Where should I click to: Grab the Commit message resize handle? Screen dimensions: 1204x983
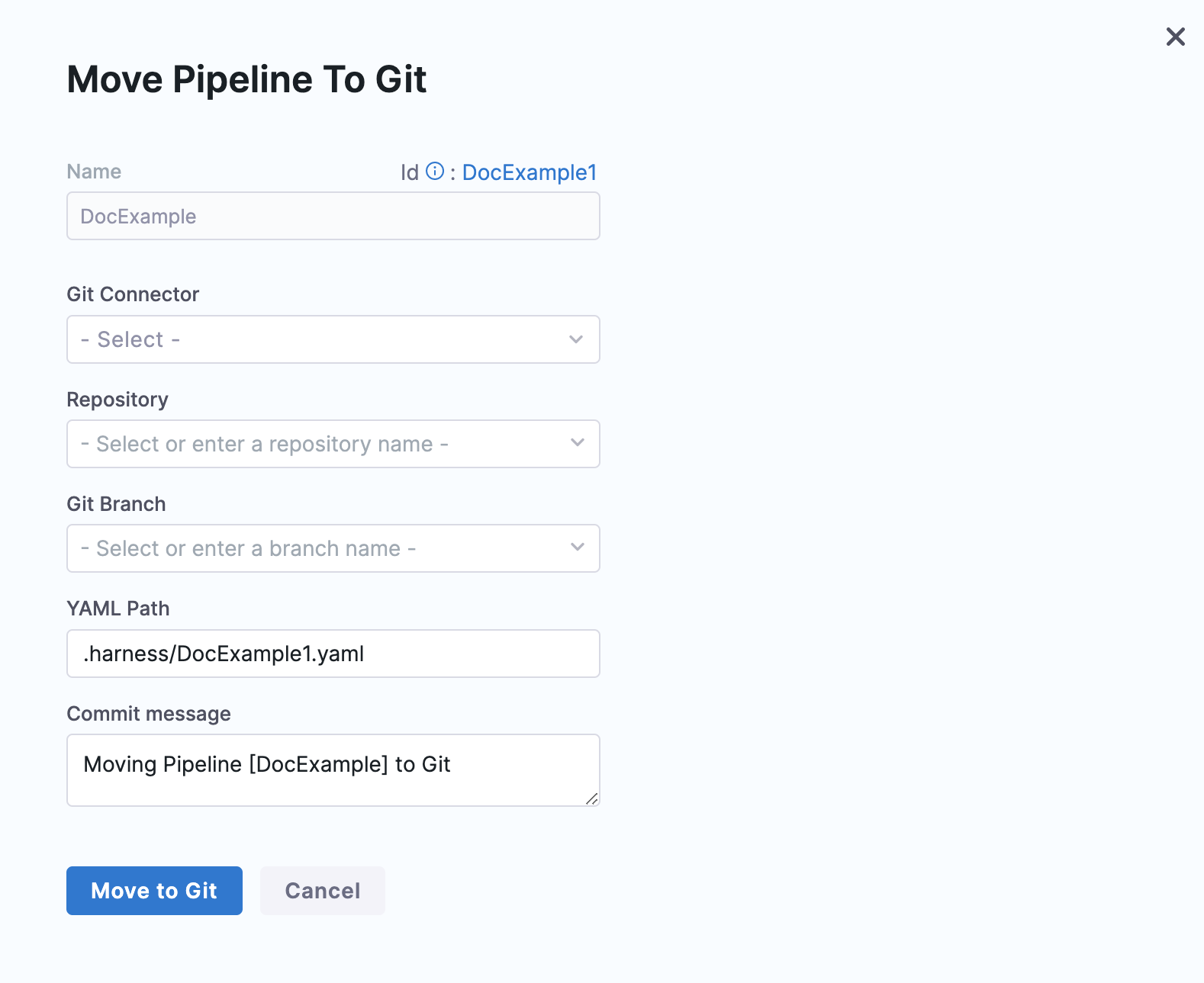(592, 798)
